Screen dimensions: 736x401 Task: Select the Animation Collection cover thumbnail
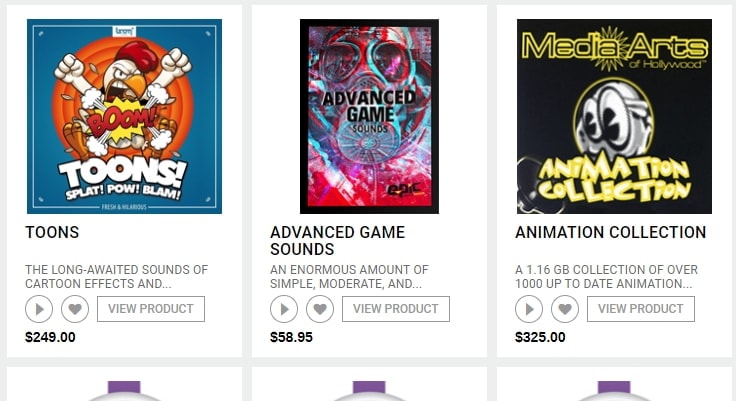click(x=614, y=116)
